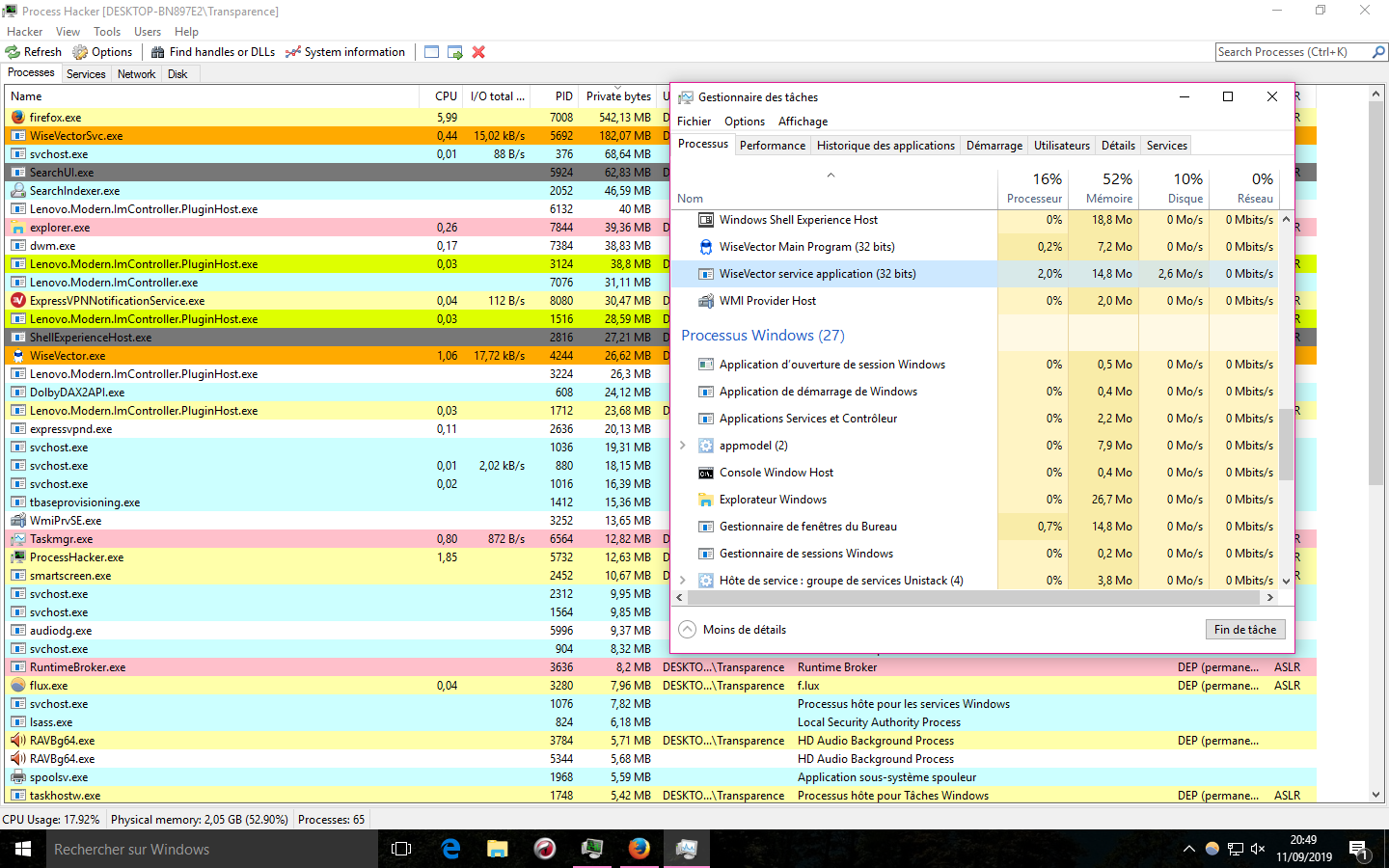Image resolution: width=1389 pixels, height=868 pixels.
Task: Click the Find window toolbar icon
Action: 431,52
